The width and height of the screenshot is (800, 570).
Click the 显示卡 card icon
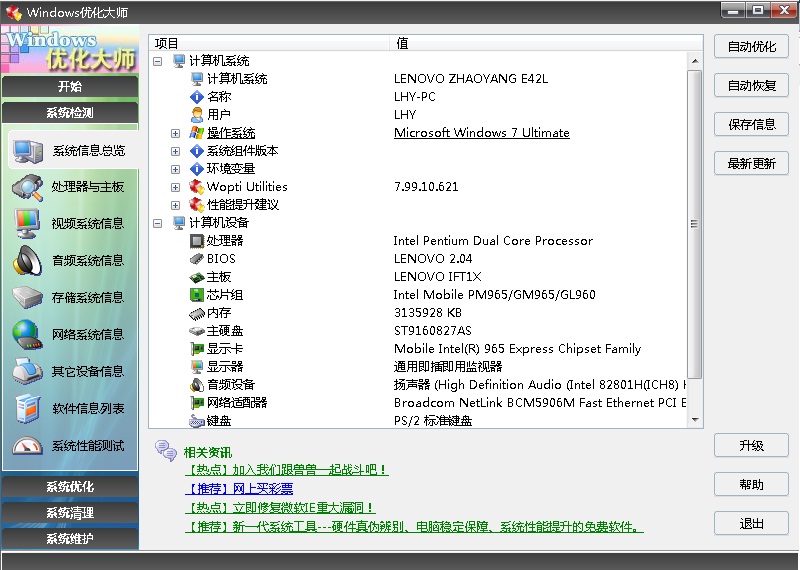pyautogui.click(x=196, y=349)
